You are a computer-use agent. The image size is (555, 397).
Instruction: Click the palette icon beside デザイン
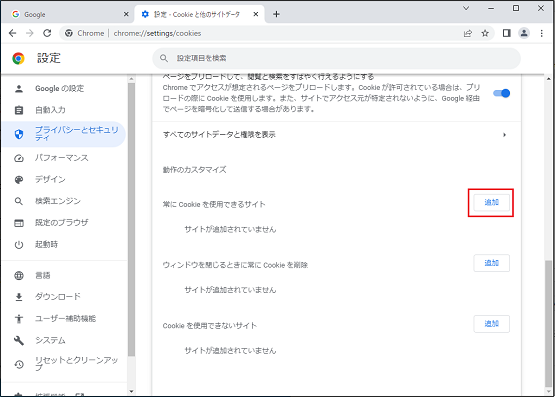pyautogui.click(x=19, y=180)
